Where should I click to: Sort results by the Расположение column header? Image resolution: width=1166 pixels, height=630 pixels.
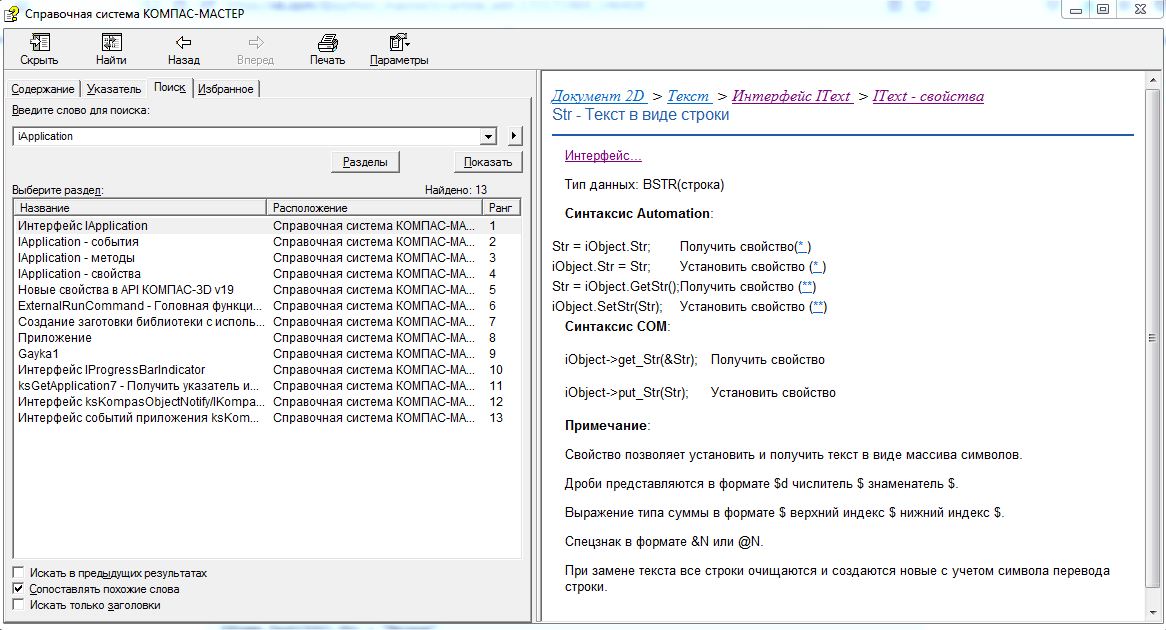point(374,208)
